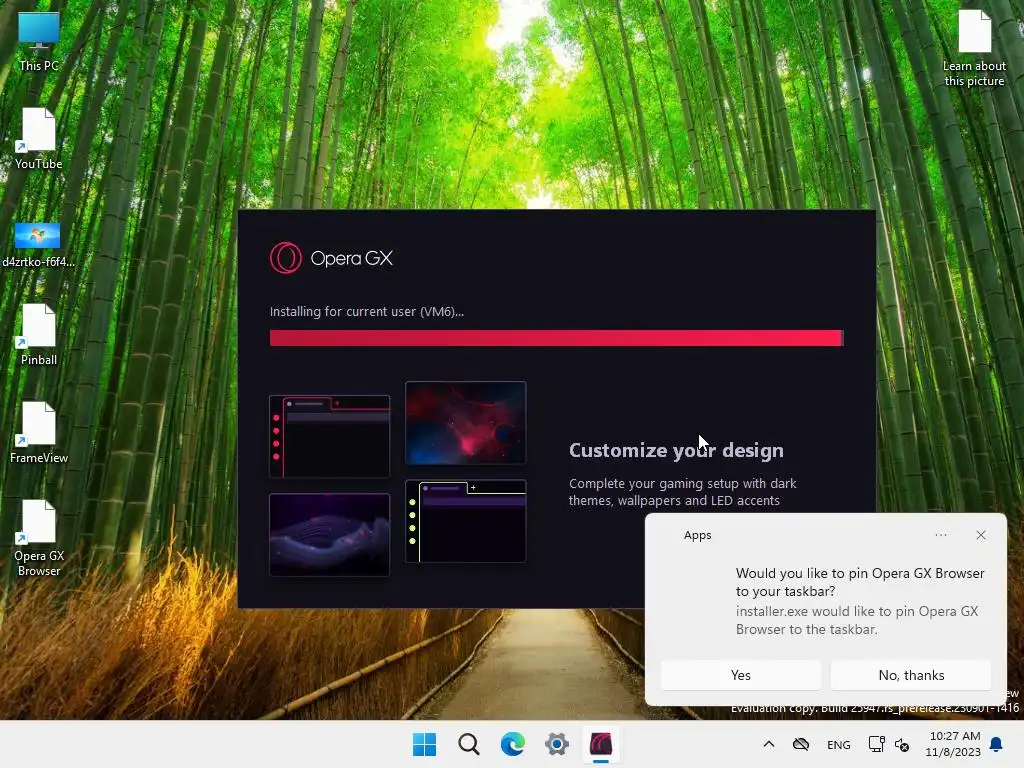Screen dimensions: 1024x768
Task: Select the Pinball desktop shortcut
Action: (x=39, y=335)
